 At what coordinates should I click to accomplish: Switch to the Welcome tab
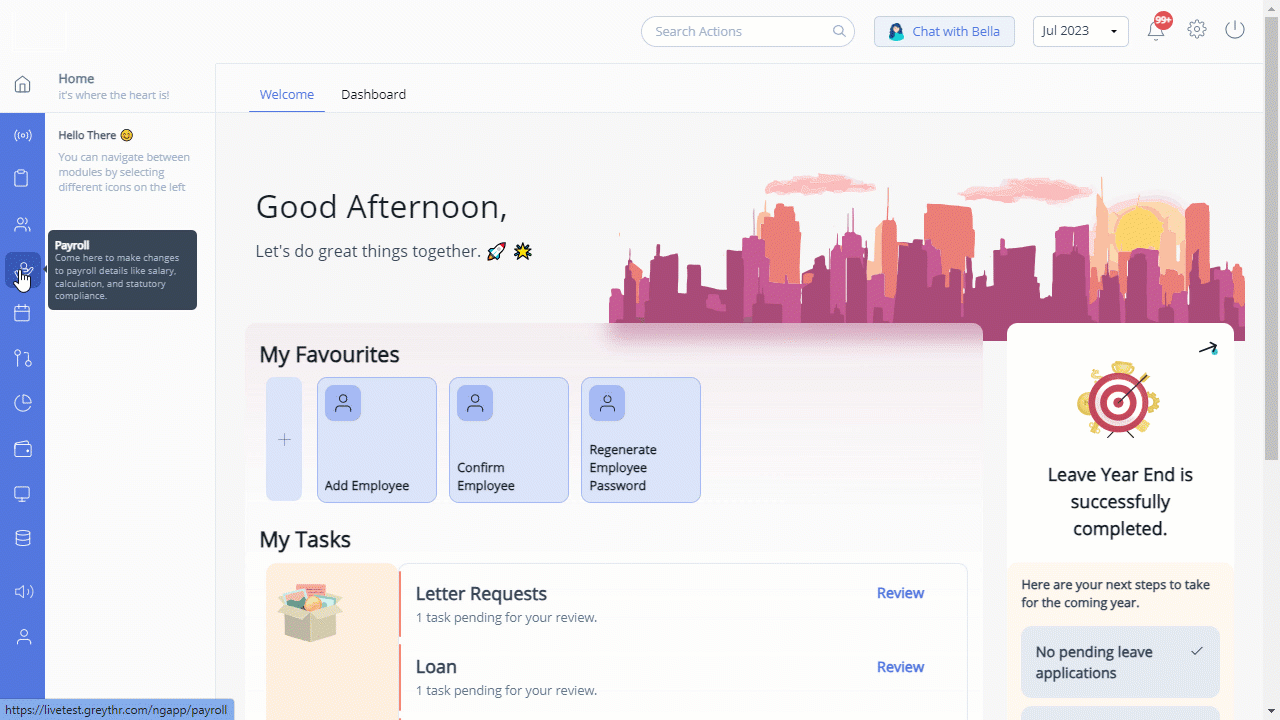point(287,94)
